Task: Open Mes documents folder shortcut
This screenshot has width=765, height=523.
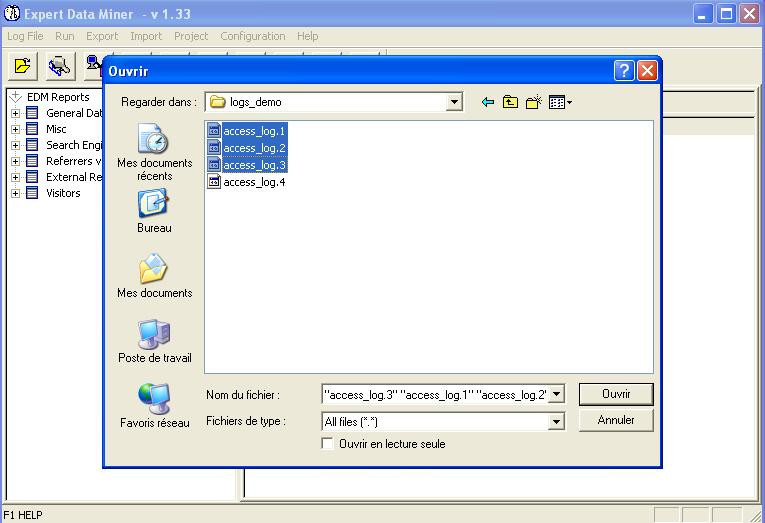Action: [154, 276]
